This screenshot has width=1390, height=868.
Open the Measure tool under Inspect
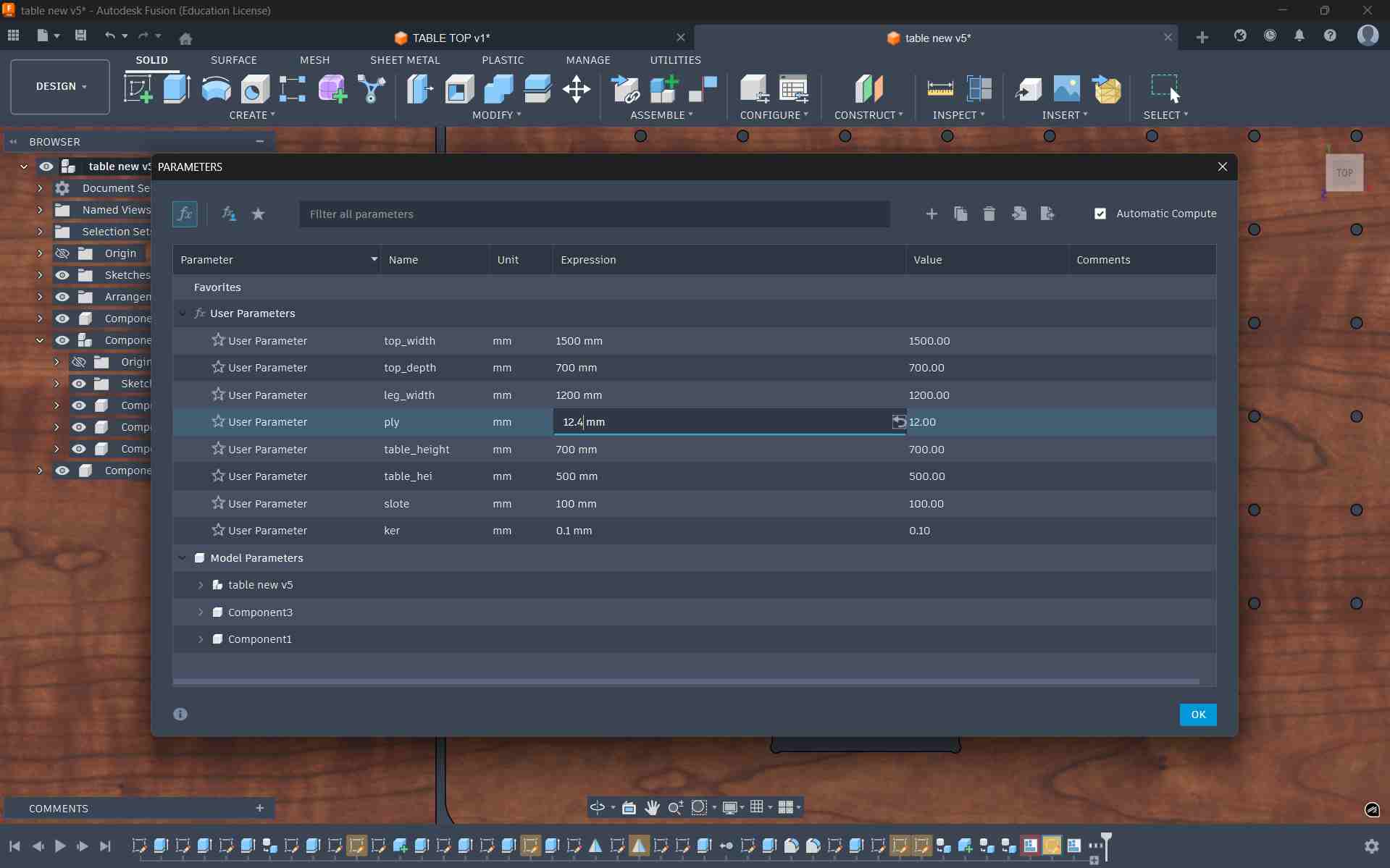[x=939, y=89]
